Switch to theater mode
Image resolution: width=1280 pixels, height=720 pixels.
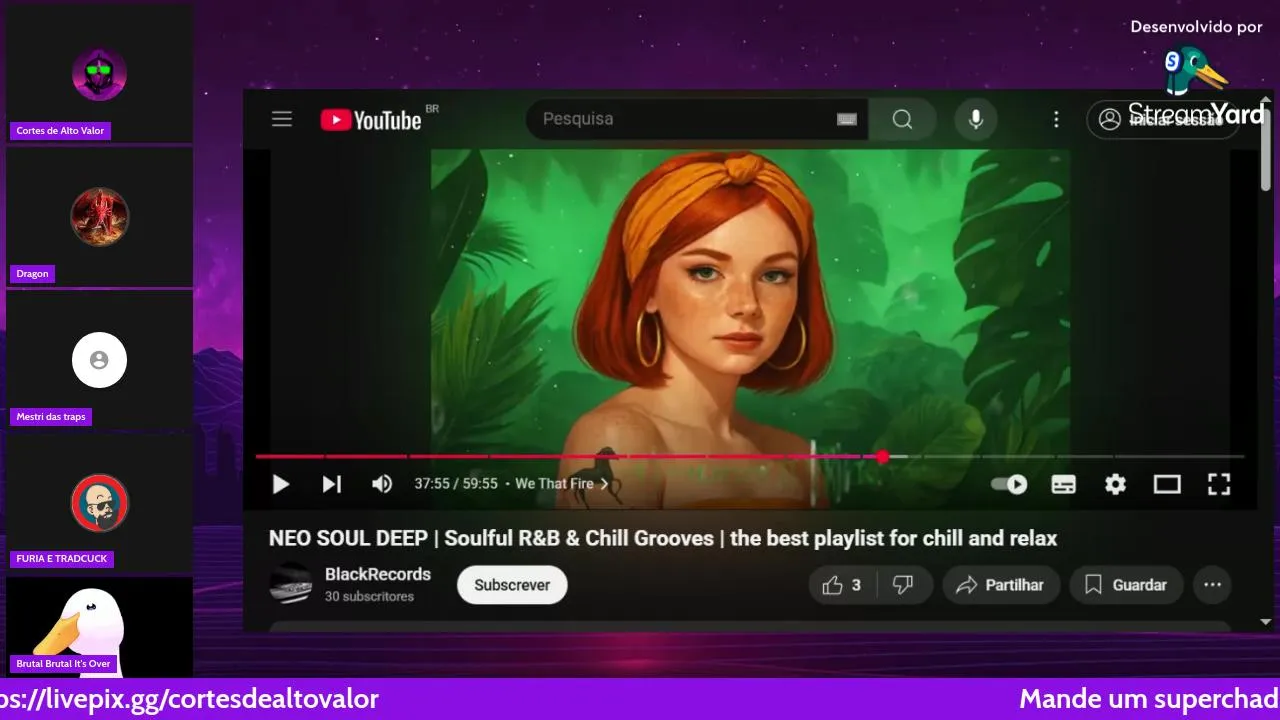[x=1167, y=484]
